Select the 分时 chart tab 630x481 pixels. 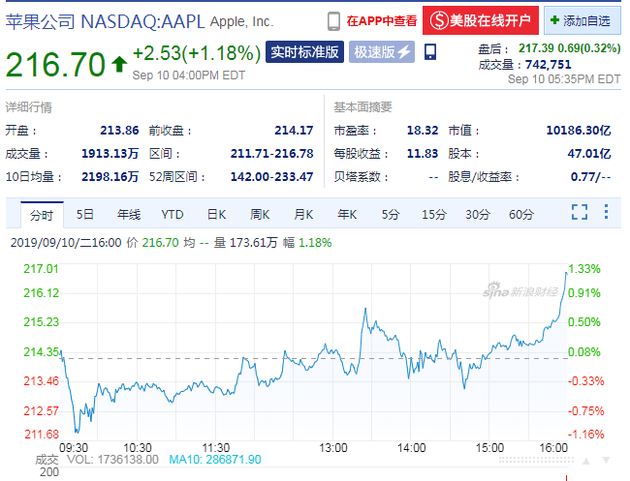pyautogui.click(x=42, y=215)
